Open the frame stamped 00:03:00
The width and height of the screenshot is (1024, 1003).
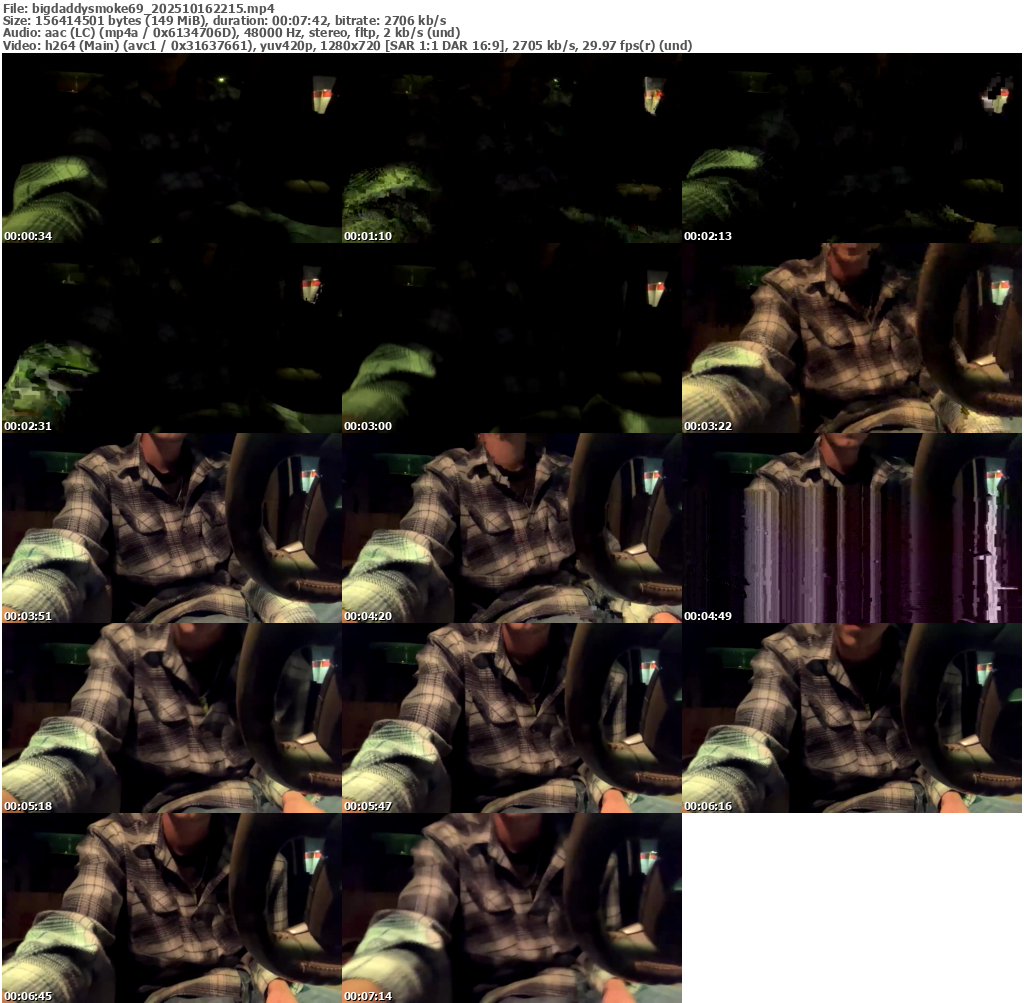(x=511, y=338)
